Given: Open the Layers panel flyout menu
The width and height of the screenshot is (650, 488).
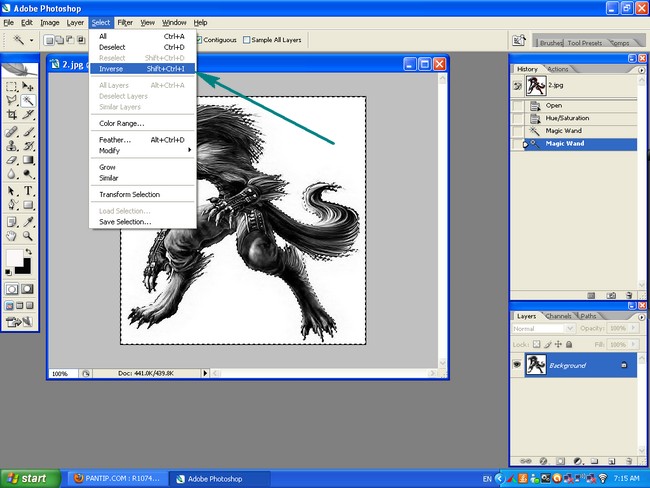Looking at the screenshot, I should (641, 317).
